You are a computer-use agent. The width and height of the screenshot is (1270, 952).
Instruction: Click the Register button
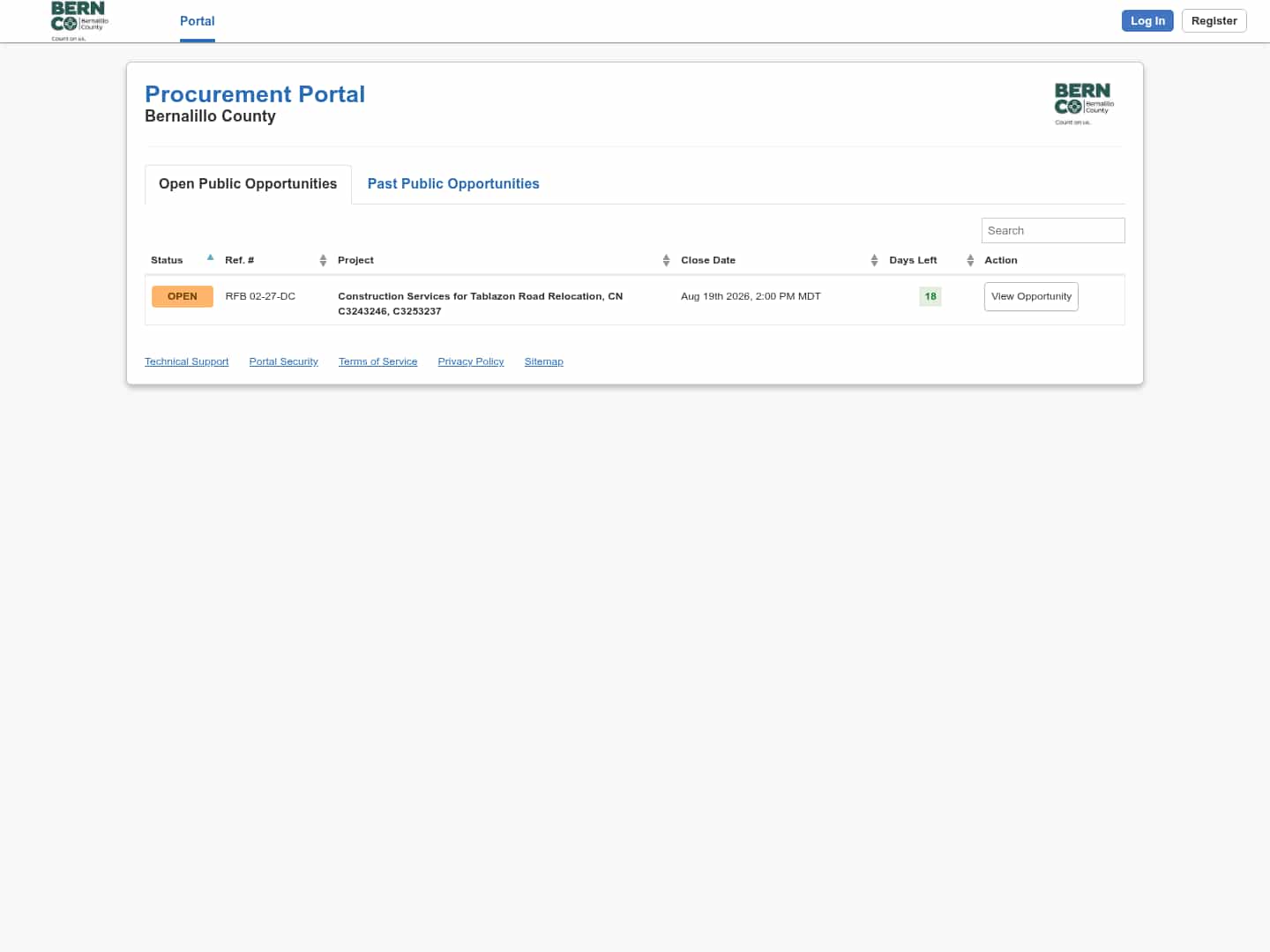(x=1214, y=21)
